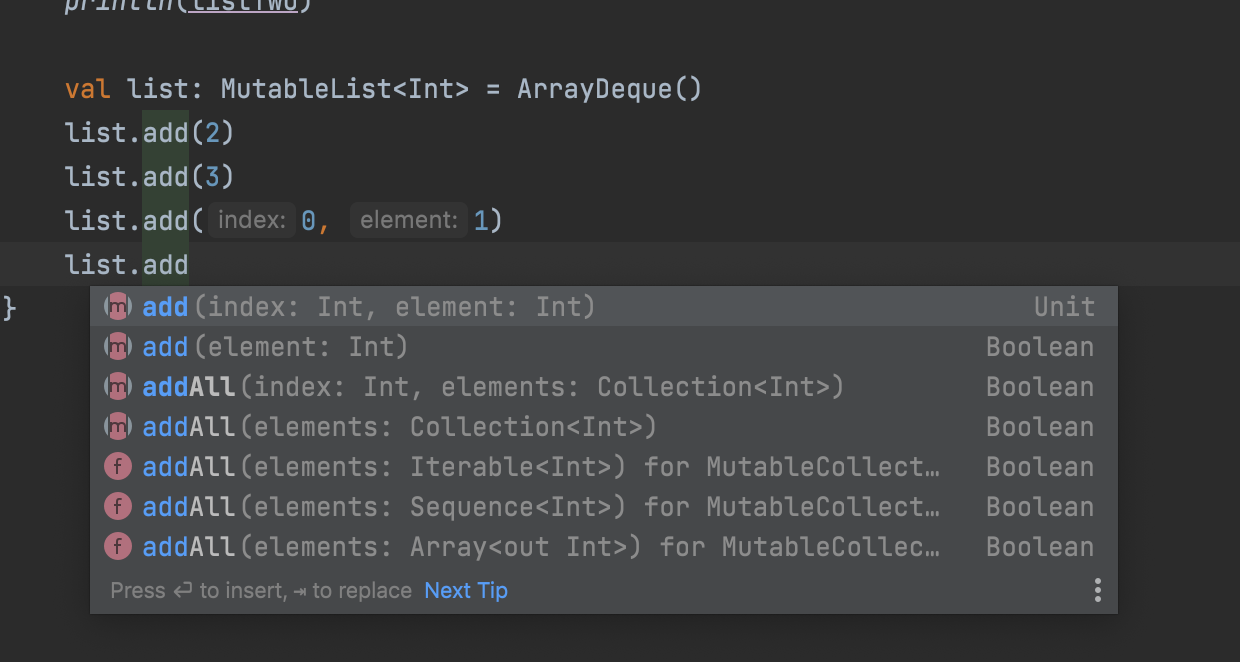Click the Next Tip link
Viewport: 1240px width, 662px height.
click(466, 591)
